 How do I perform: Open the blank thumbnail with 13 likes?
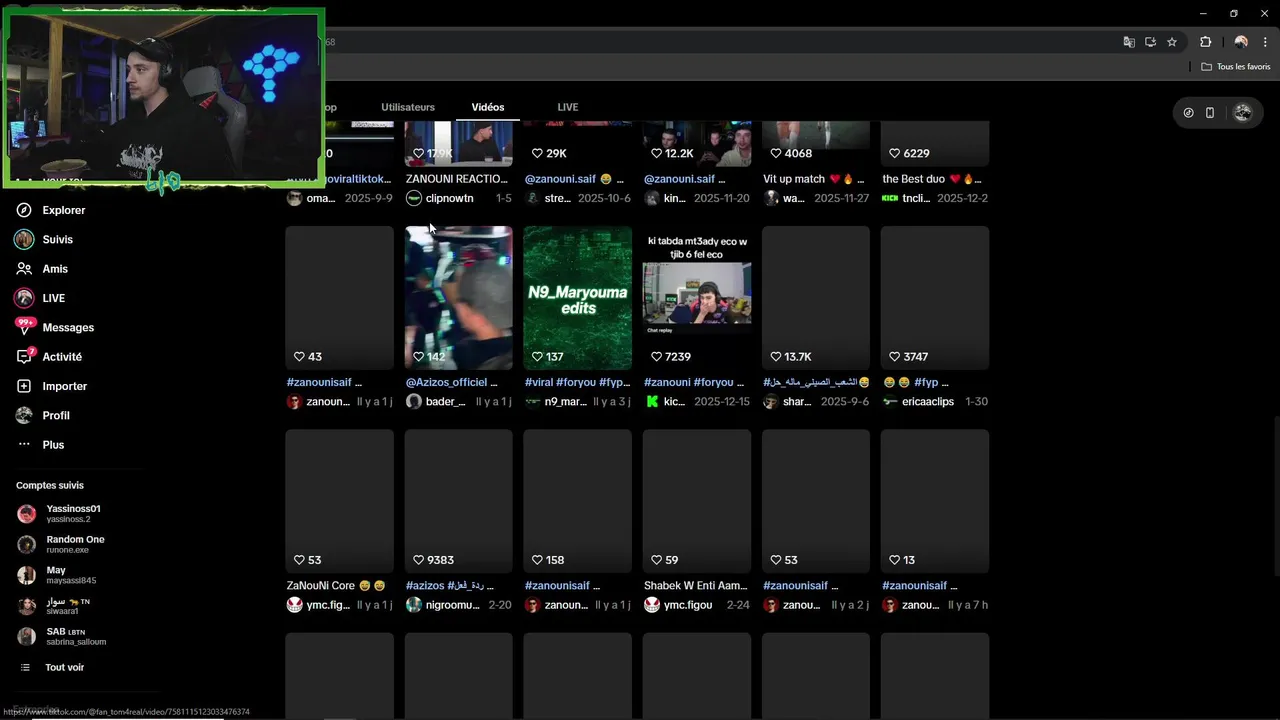[x=935, y=501]
